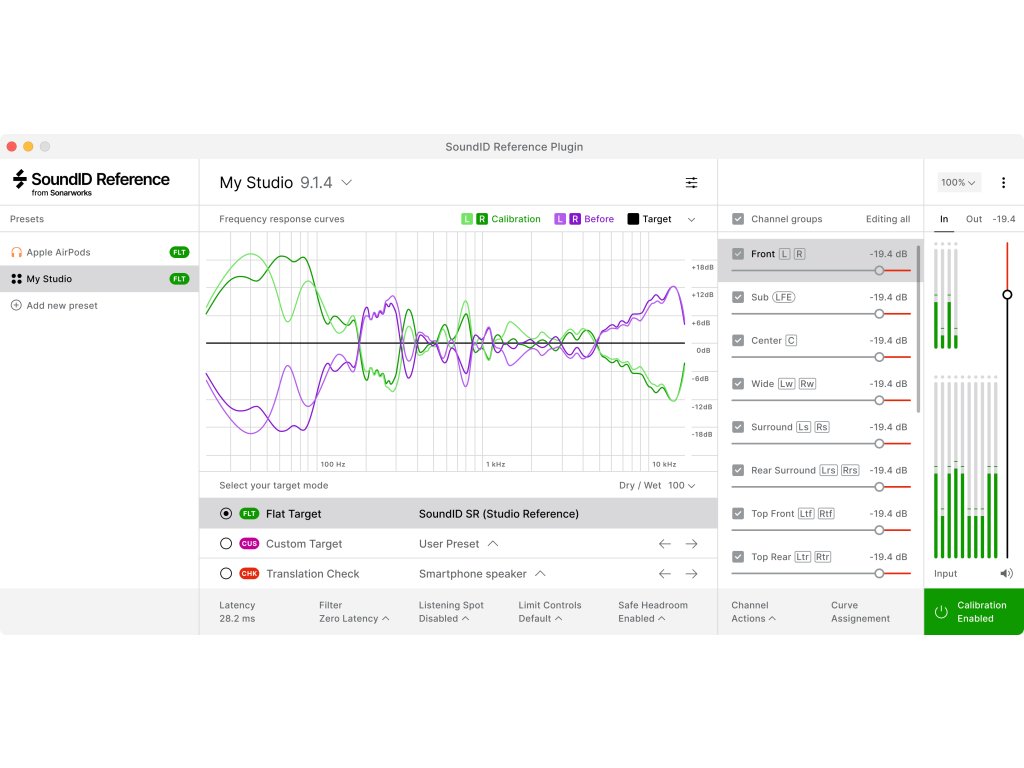Switch to the In meter tab
Image resolution: width=1024 pixels, height=768 pixels.
point(944,219)
